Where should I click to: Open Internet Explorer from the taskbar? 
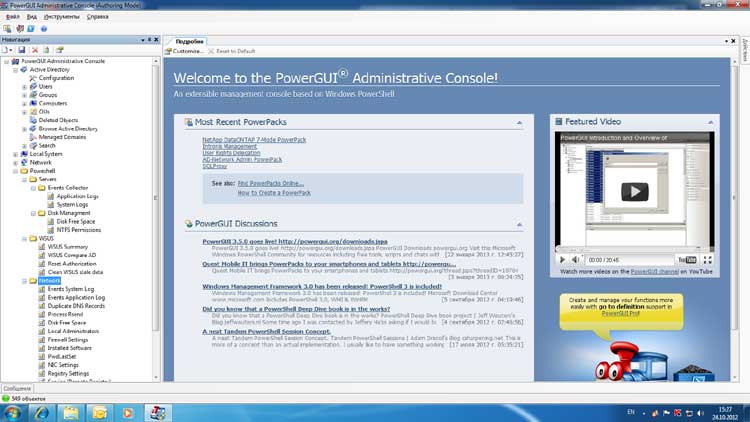(42, 412)
